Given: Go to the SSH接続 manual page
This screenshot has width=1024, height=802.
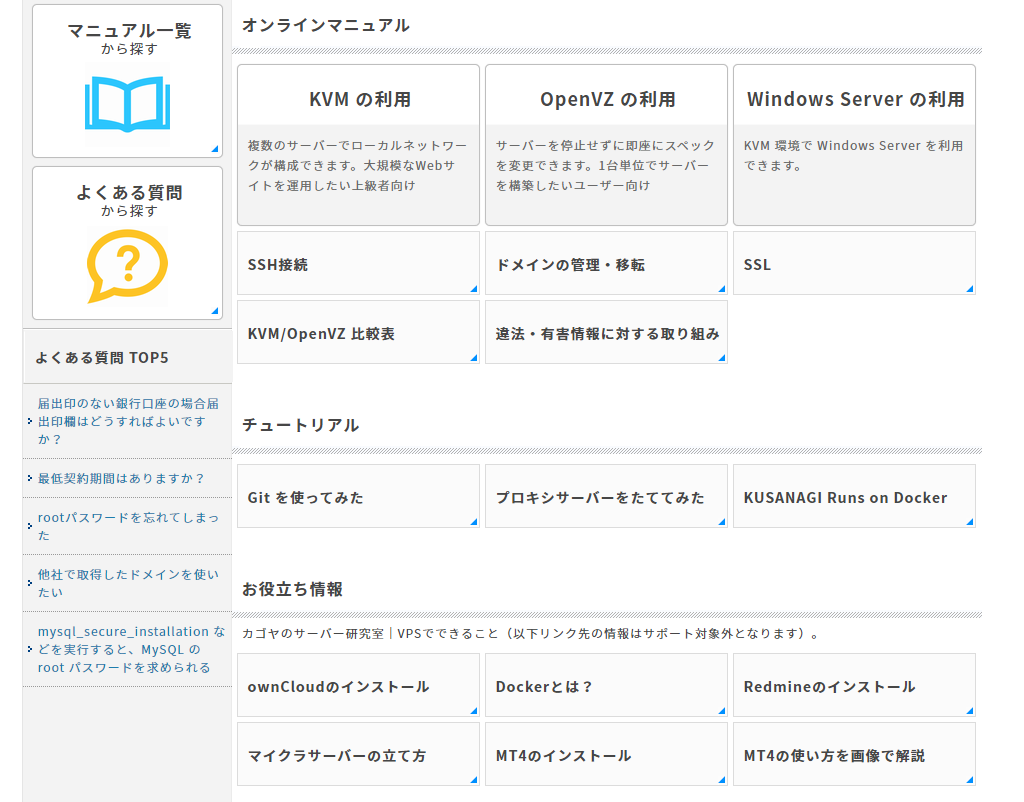Looking at the screenshot, I should 358,265.
